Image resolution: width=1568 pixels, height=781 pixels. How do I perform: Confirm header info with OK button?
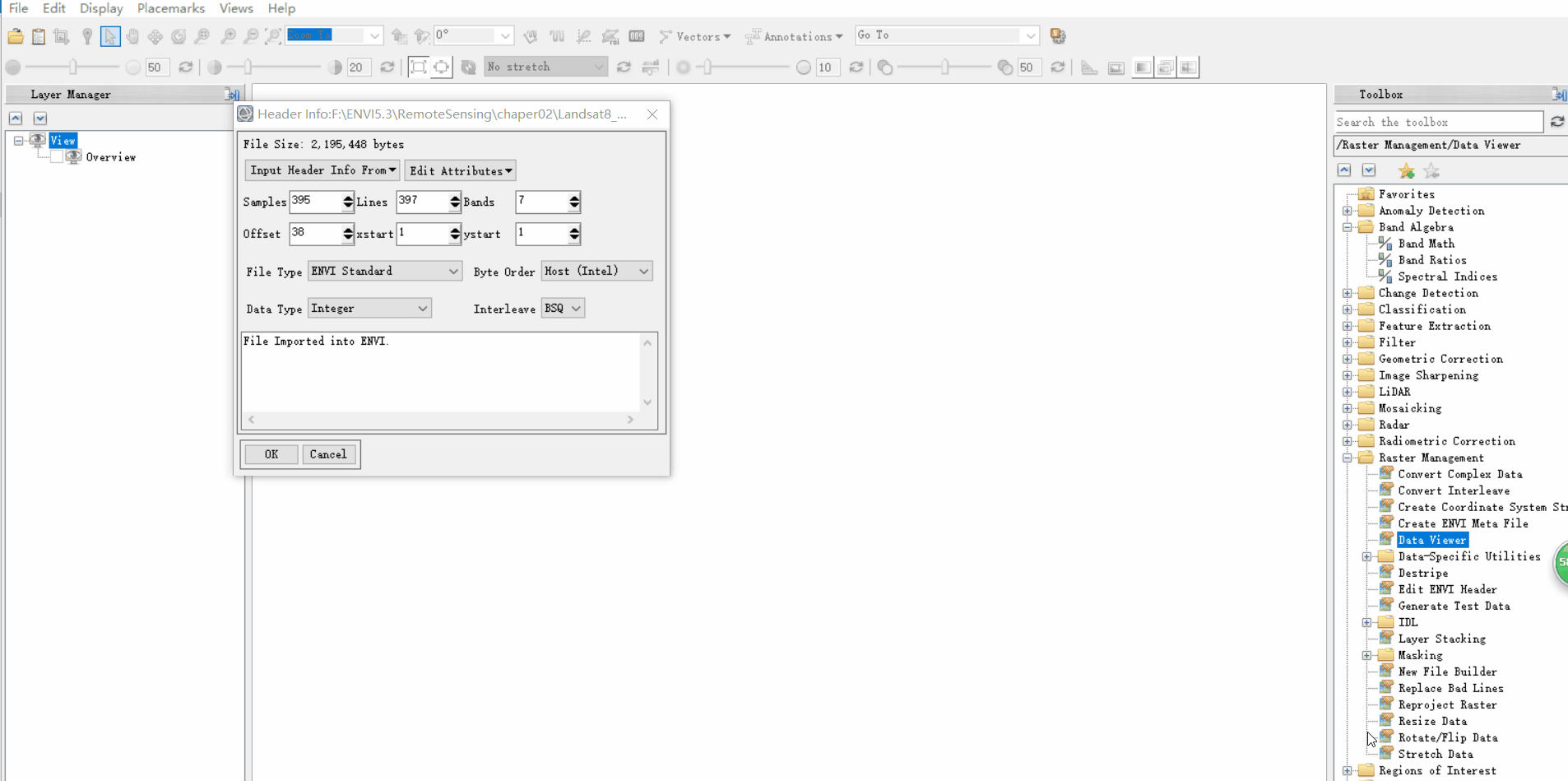tap(271, 454)
